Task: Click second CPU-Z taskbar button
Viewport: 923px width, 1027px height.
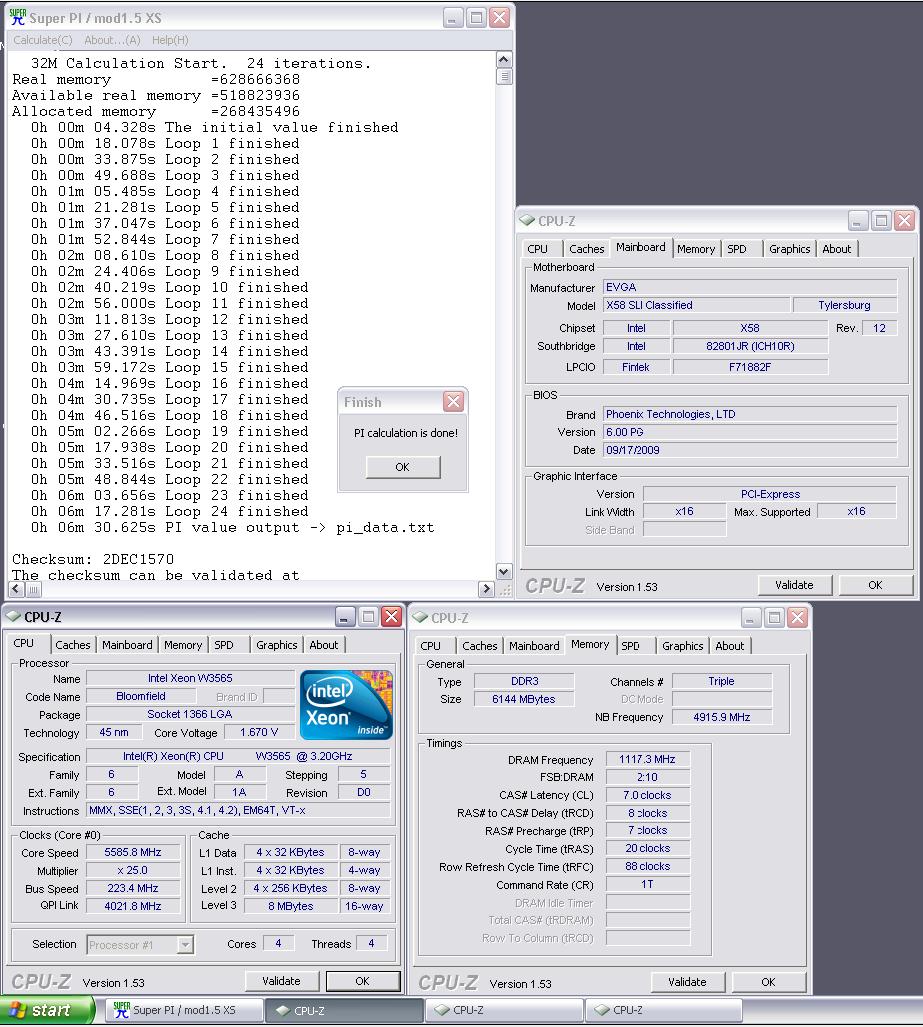Action: 504,1010
